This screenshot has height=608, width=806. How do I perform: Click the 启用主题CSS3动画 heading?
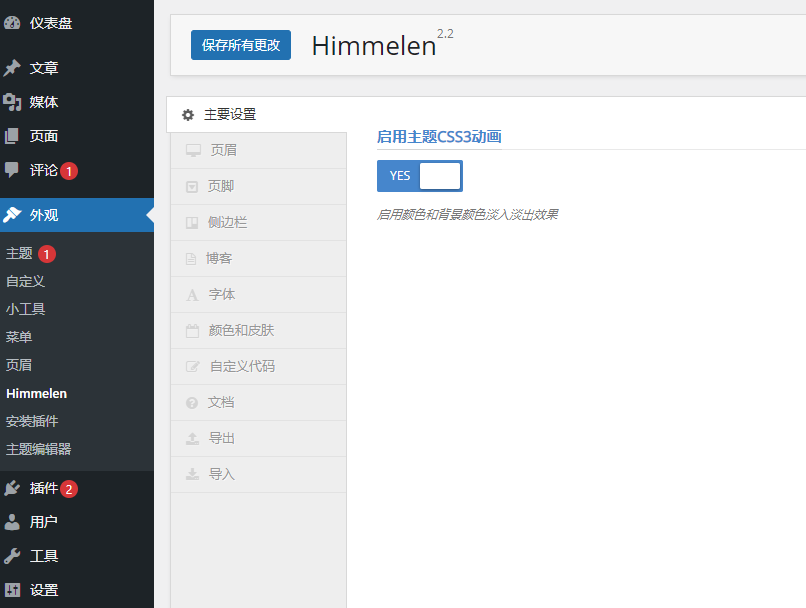pos(439,137)
